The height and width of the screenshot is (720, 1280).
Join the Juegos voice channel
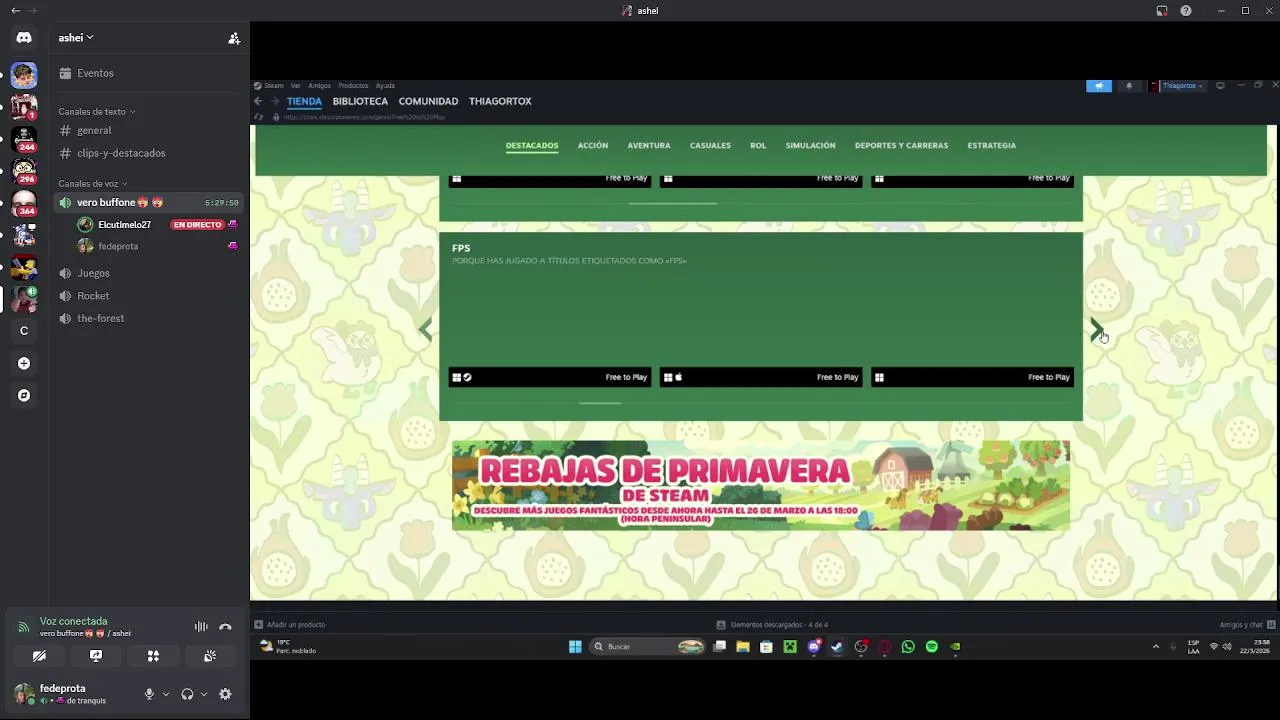(x=148, y=273)
